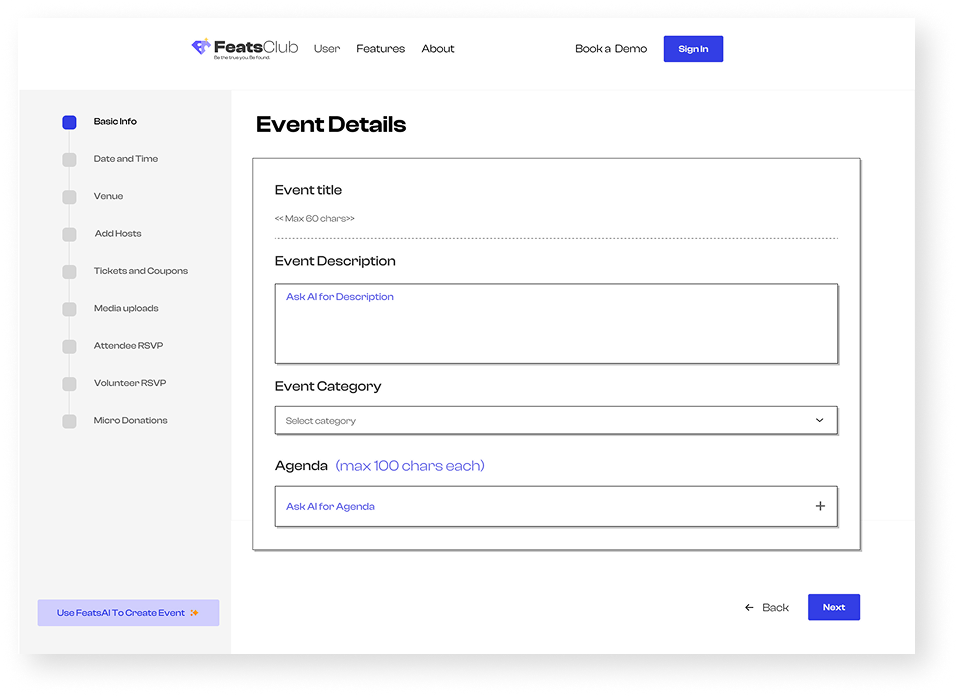
Task: Click the Book a Demo link
Action: coord(610,49)
